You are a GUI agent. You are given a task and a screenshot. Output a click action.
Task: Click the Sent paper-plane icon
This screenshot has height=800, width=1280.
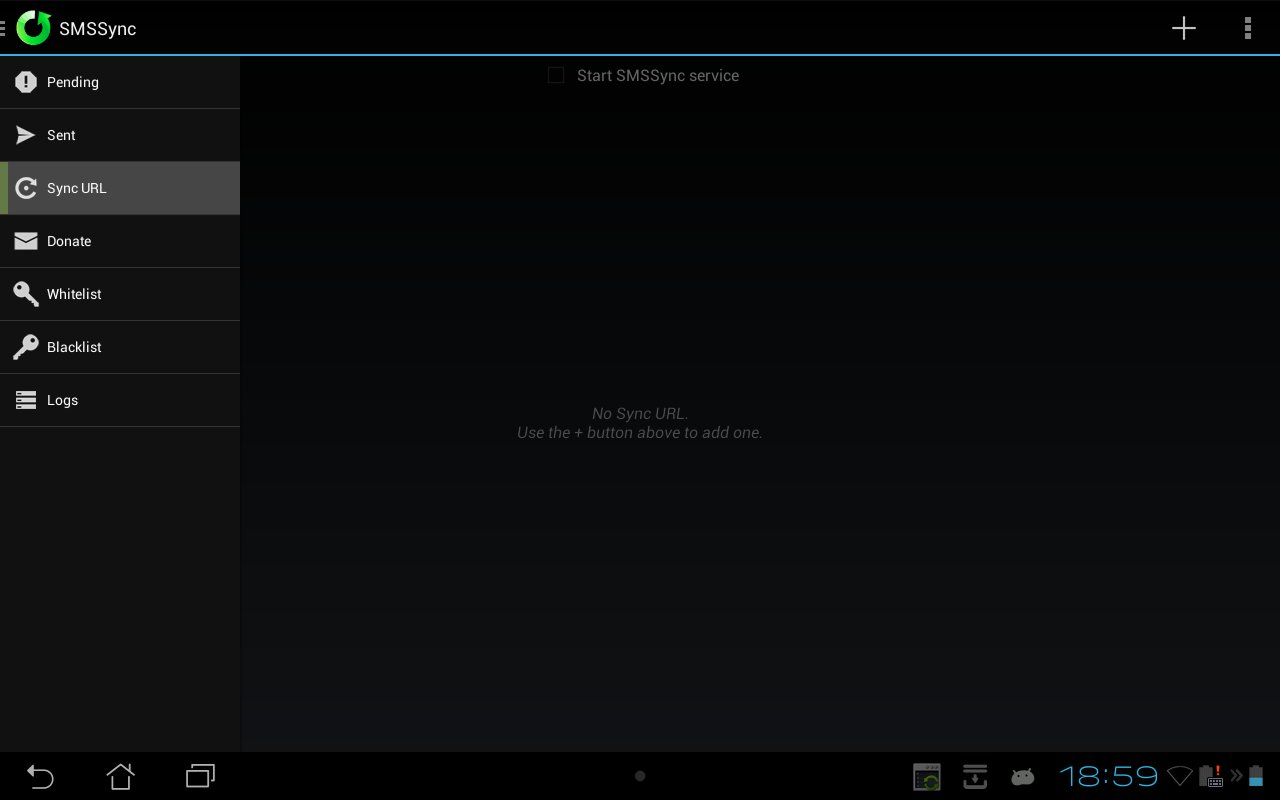click(x=26, y=135)
